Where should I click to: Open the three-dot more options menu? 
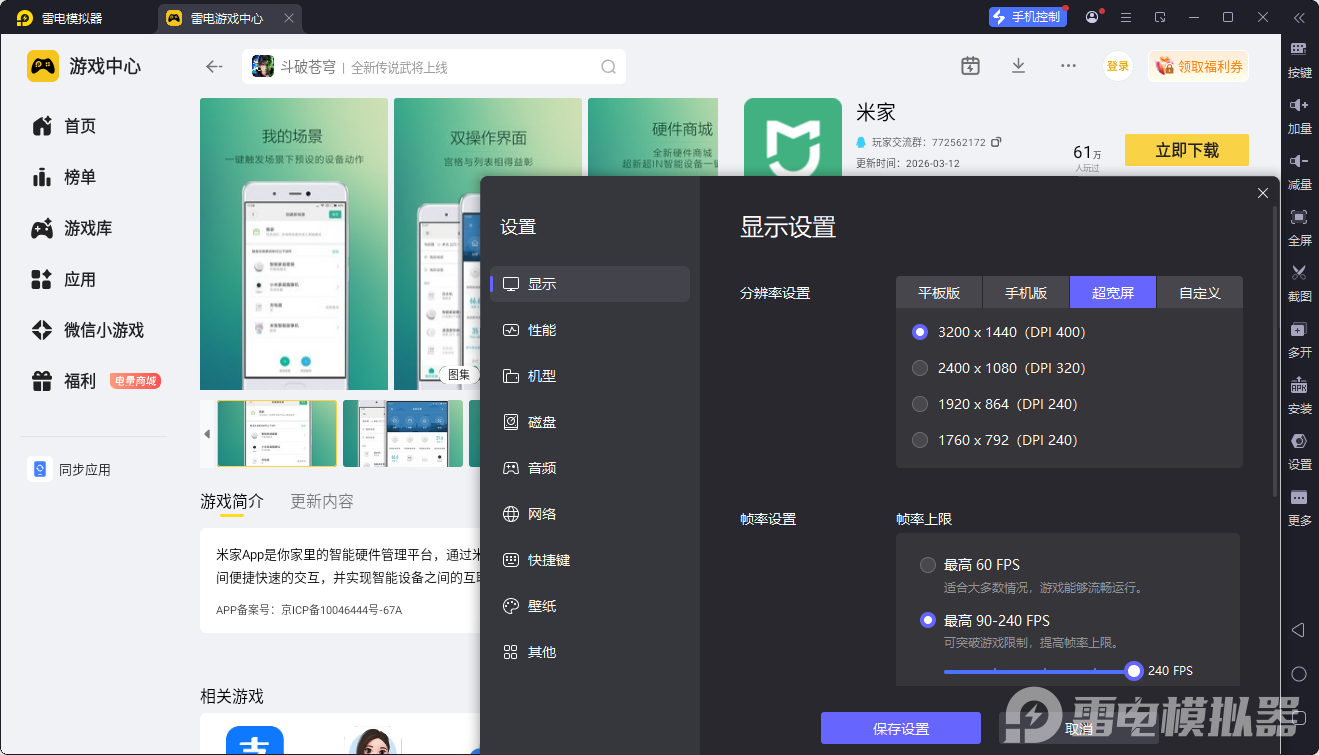coord(1068,66)
